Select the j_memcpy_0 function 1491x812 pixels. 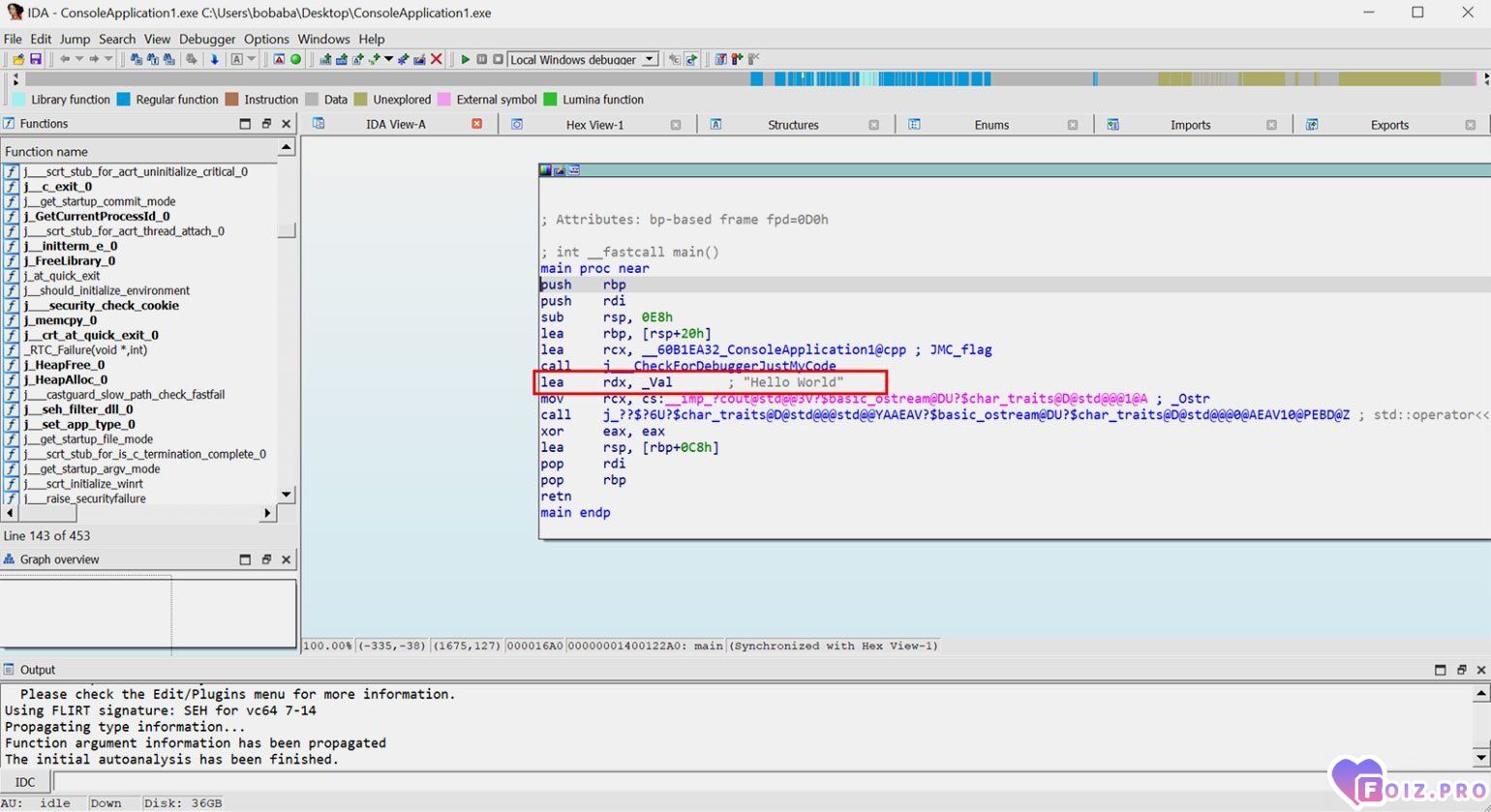pos(60,320)
